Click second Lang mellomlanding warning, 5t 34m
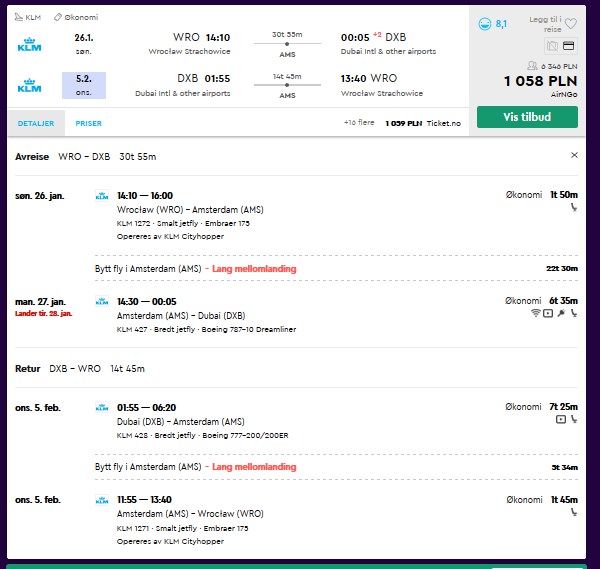 point(254,467)
